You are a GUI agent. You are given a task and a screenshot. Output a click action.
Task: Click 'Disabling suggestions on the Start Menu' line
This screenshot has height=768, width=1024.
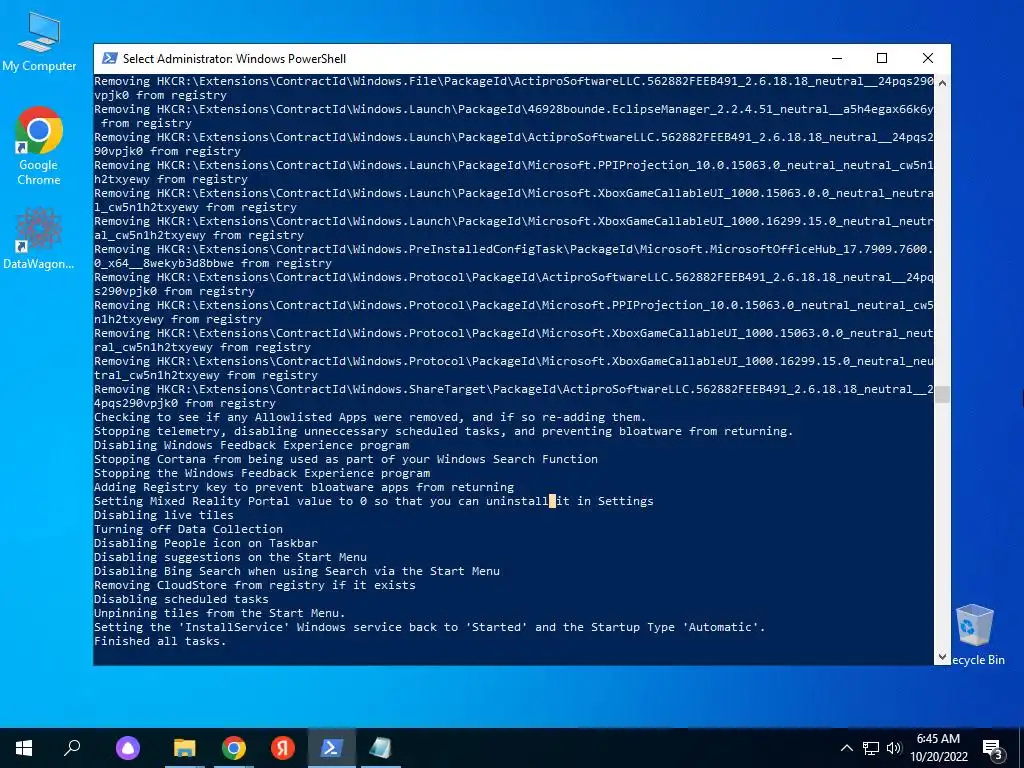pos(230,557)
